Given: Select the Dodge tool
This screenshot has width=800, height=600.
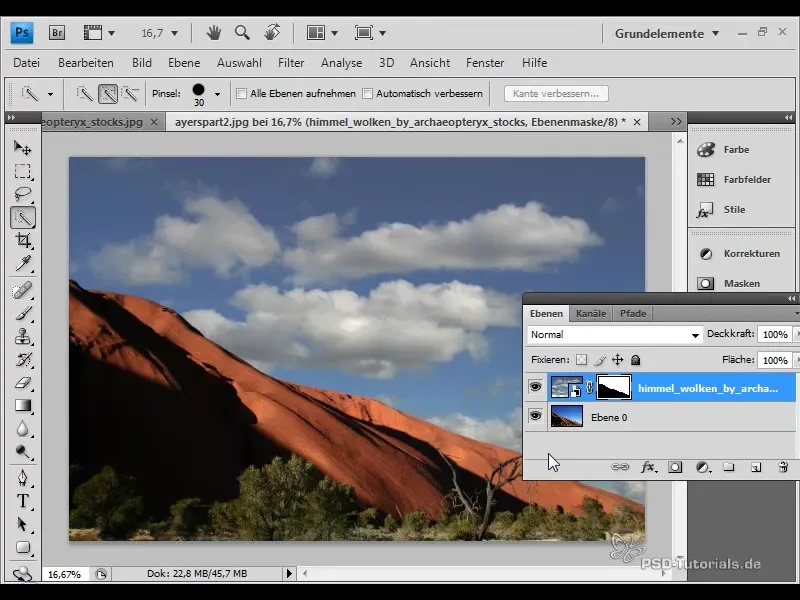Looking at the screenshot, I should point(22,452).
